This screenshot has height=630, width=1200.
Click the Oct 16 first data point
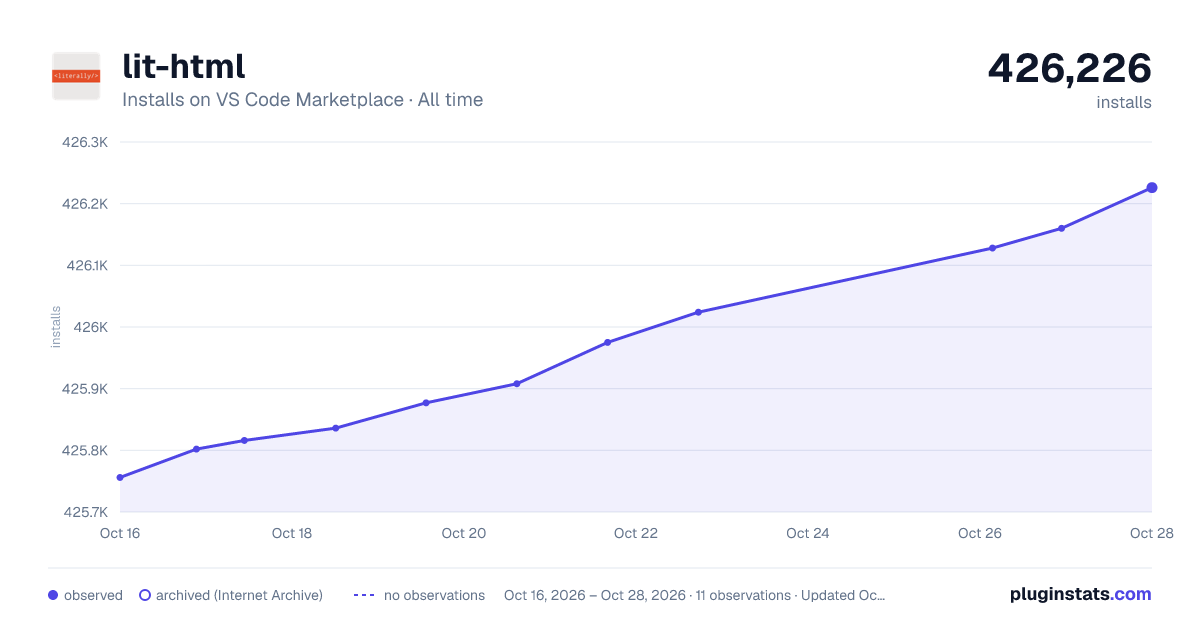120,477
